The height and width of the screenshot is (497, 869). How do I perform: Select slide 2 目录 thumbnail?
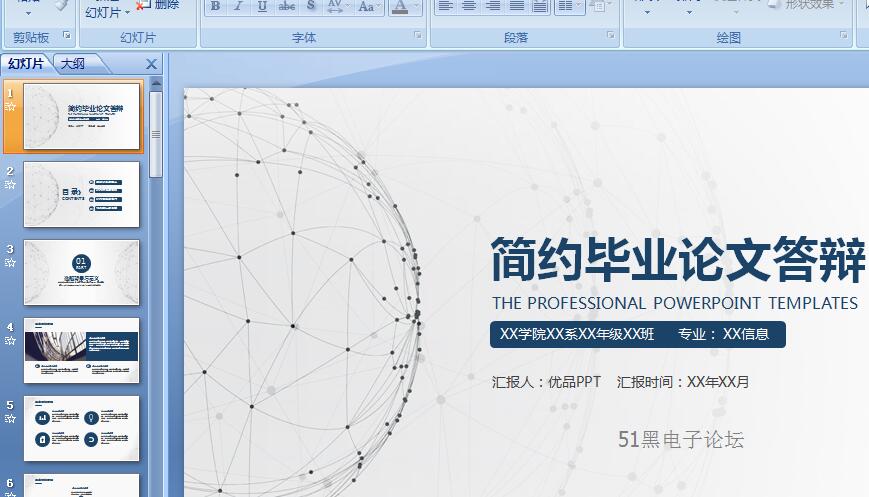(x=81, y=194)
